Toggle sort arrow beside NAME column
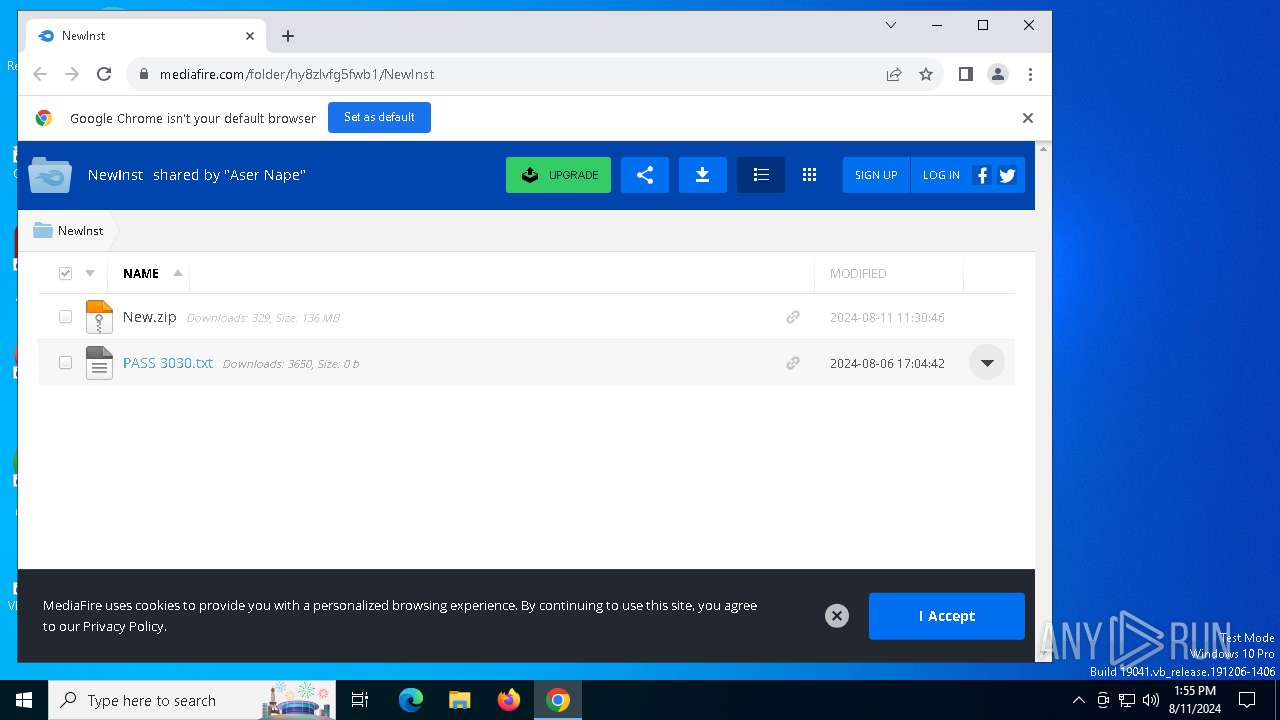The height and width of the screenshot is (720, 1280). [178, 273]
